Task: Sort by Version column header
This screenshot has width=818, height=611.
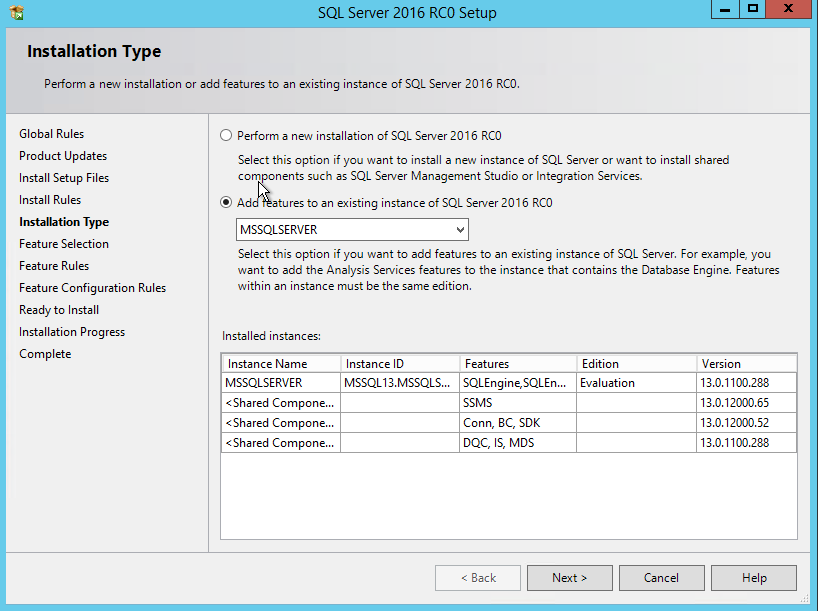Action: (747, 364)
